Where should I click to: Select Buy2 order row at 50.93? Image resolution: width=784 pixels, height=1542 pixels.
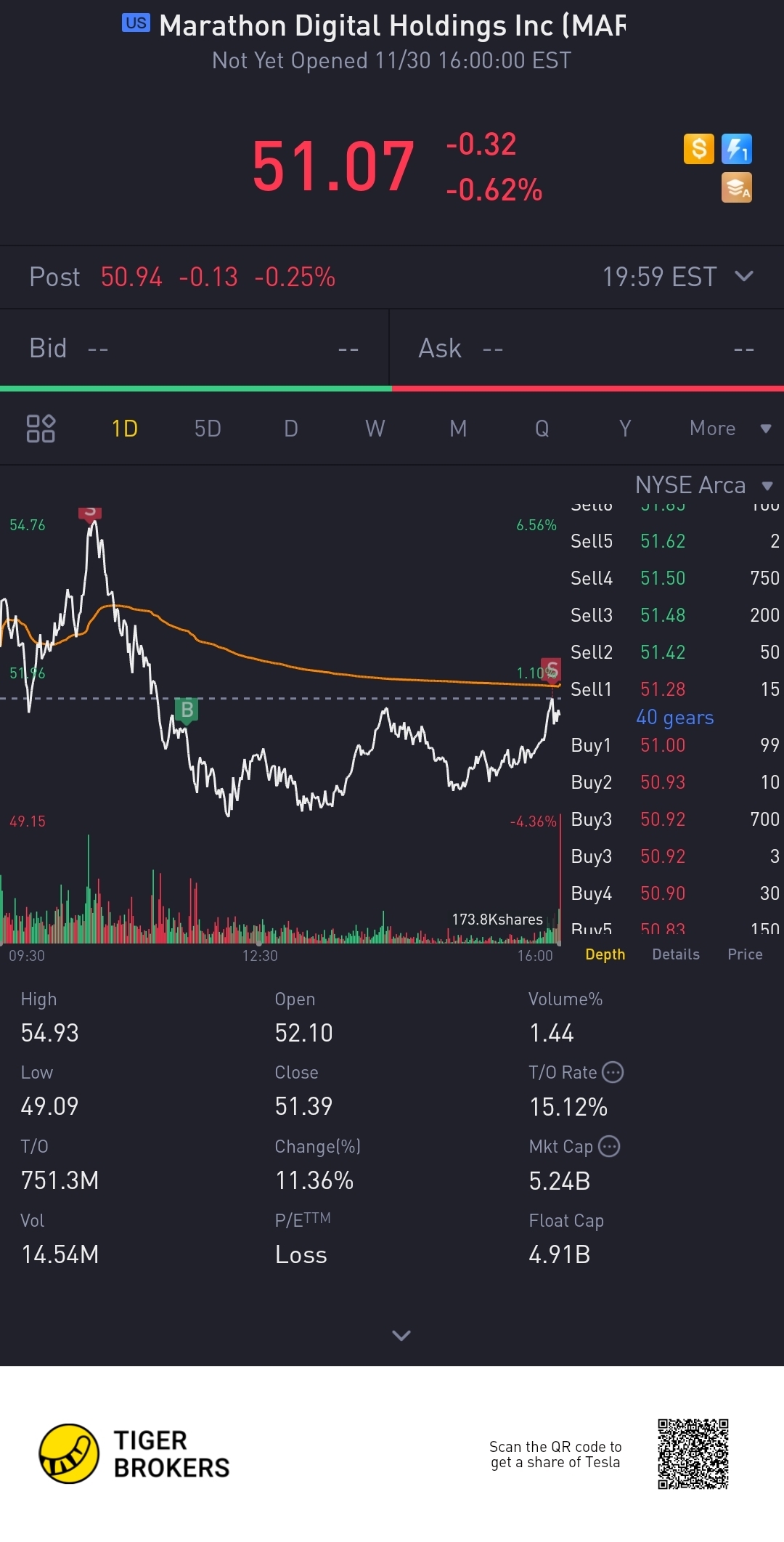(675, 782)
